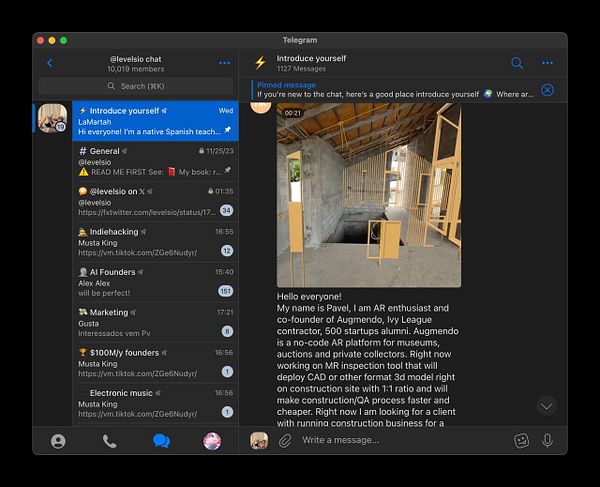Image resolution: width=600 pixels, height=487 pixels.
Task: Click the lock icon beside 01:35
Action: coord(210,191)
